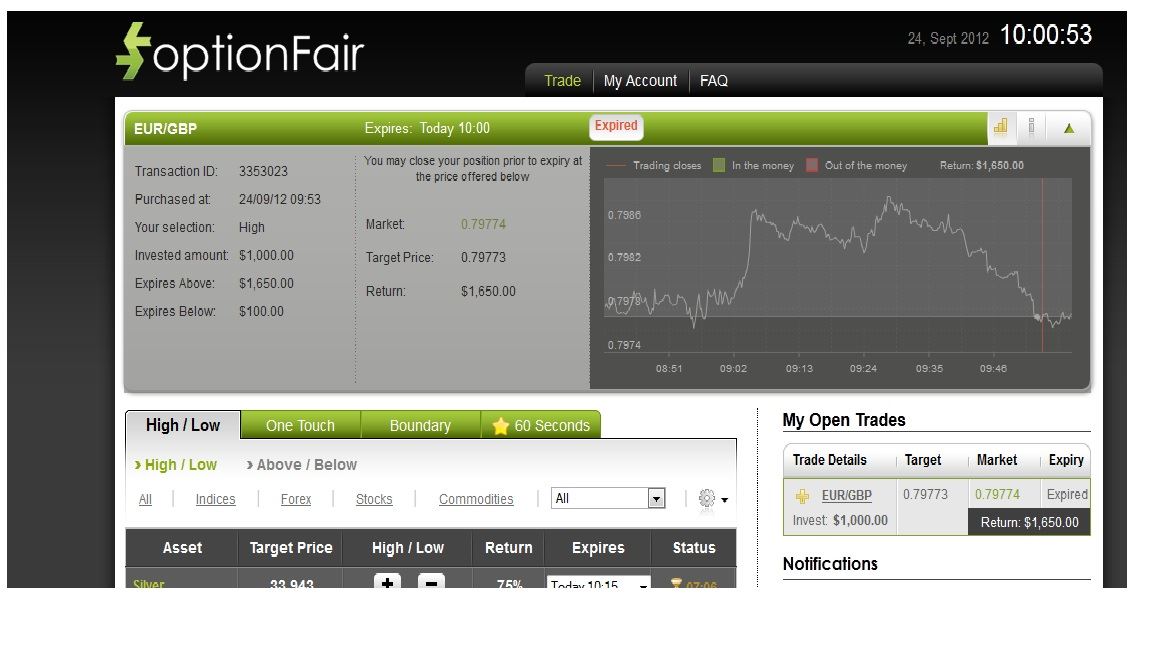Open the Trade tab
1152x648 pixels.
(x=562, y=81)
